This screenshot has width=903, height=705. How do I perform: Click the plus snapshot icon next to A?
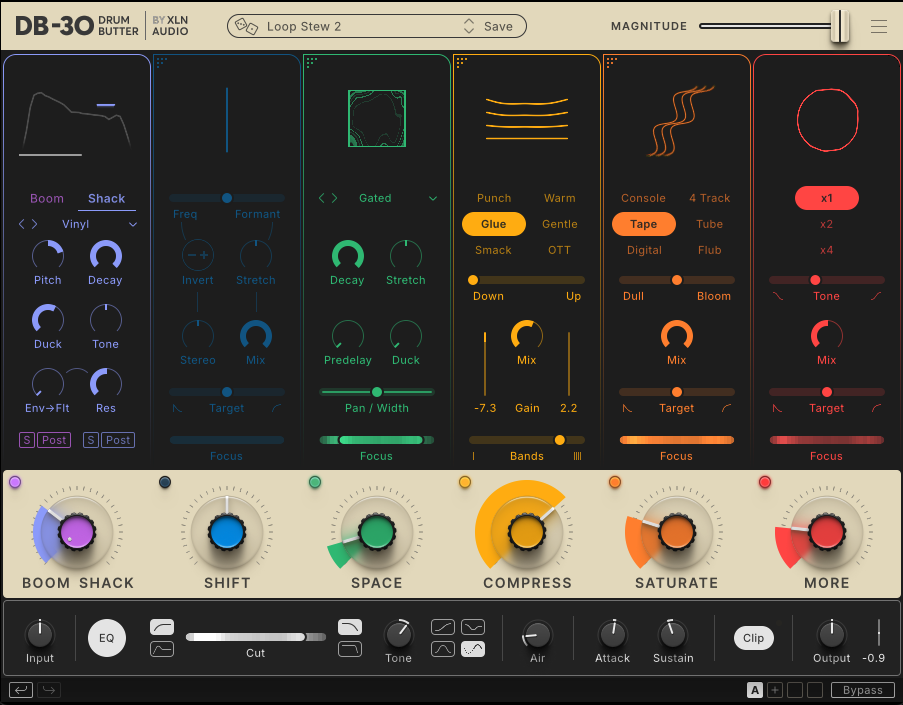point(775,690)
